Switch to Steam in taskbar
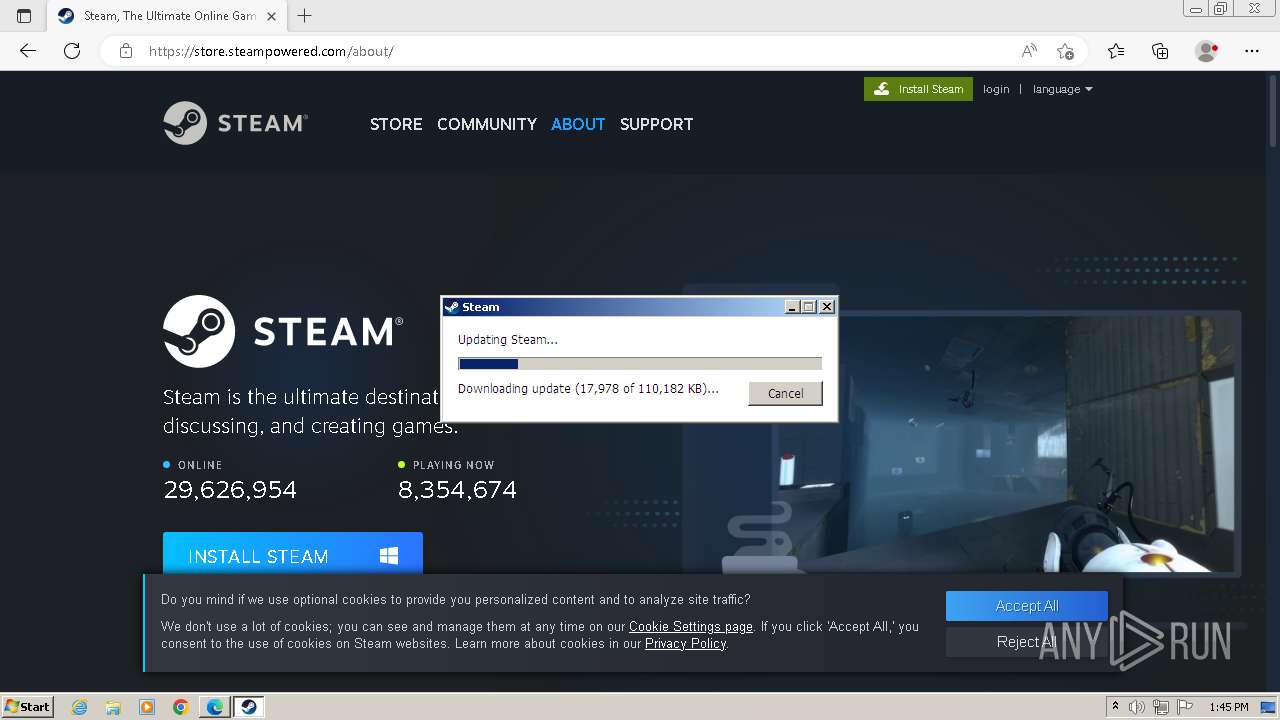Screen dimensions: 1280x720 point(249,707)
